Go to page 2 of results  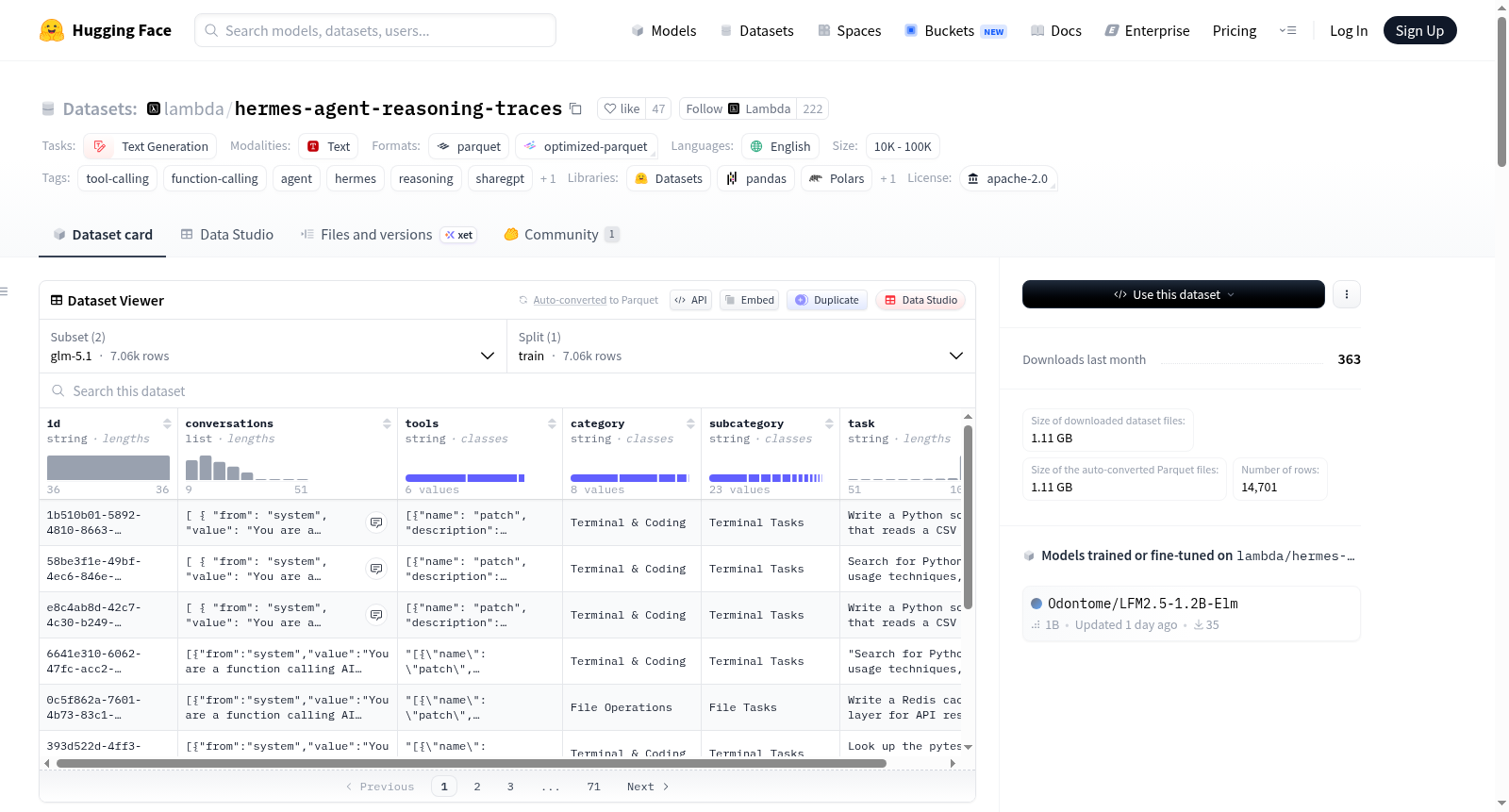[x=477, y=787]
